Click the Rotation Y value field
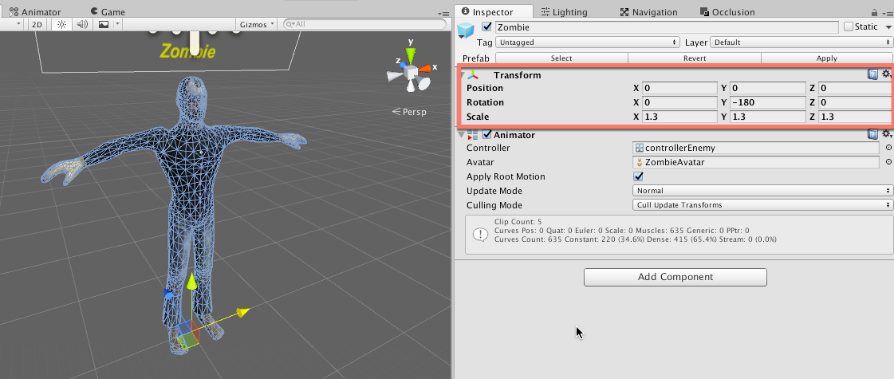Viewport: 894px width, 379px height. coord(768,103)
